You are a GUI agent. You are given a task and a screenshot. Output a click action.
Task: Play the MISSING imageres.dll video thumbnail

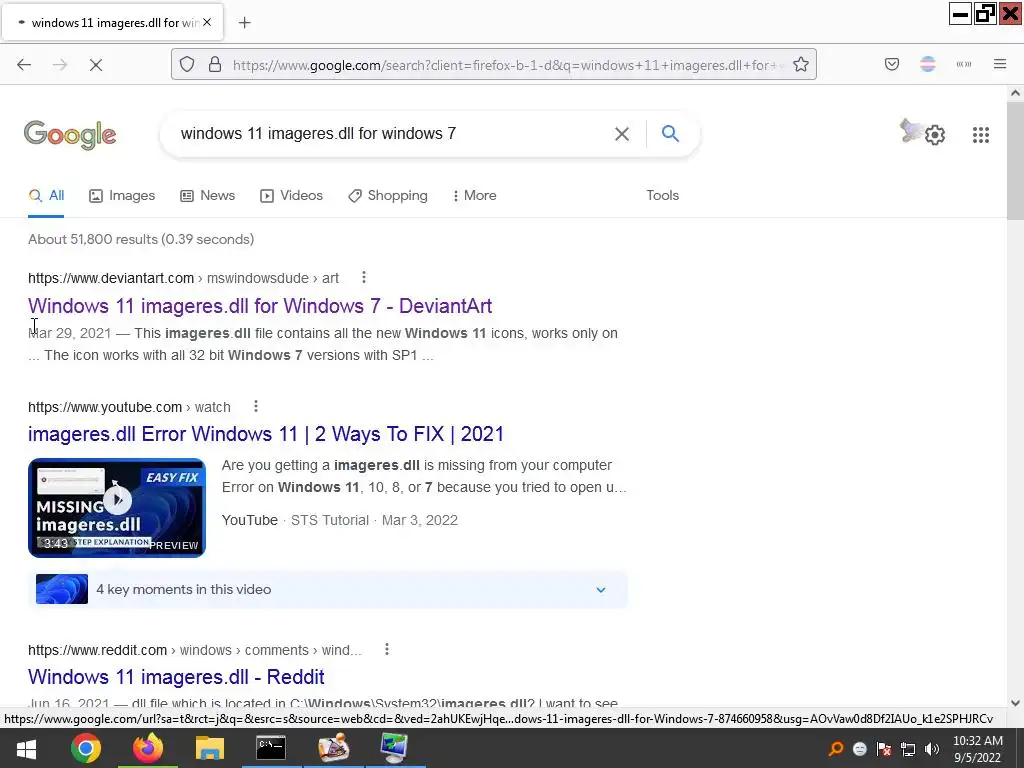(117, 507)
